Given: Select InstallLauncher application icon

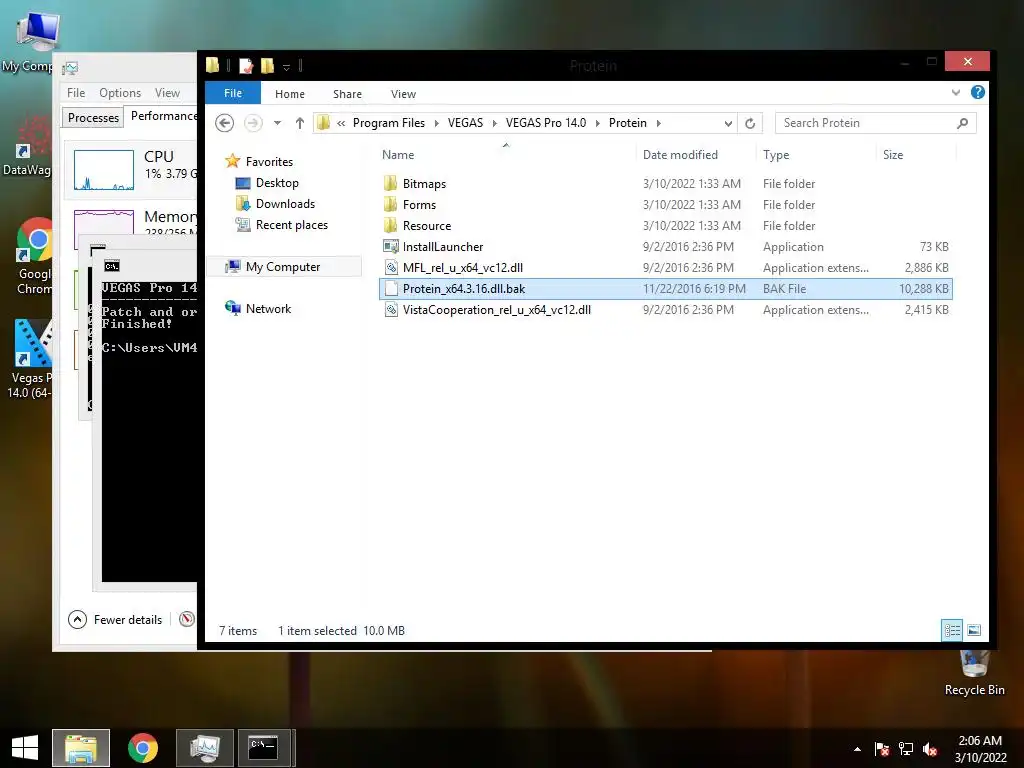Looking at the screenshot, I should click(391, 246).
